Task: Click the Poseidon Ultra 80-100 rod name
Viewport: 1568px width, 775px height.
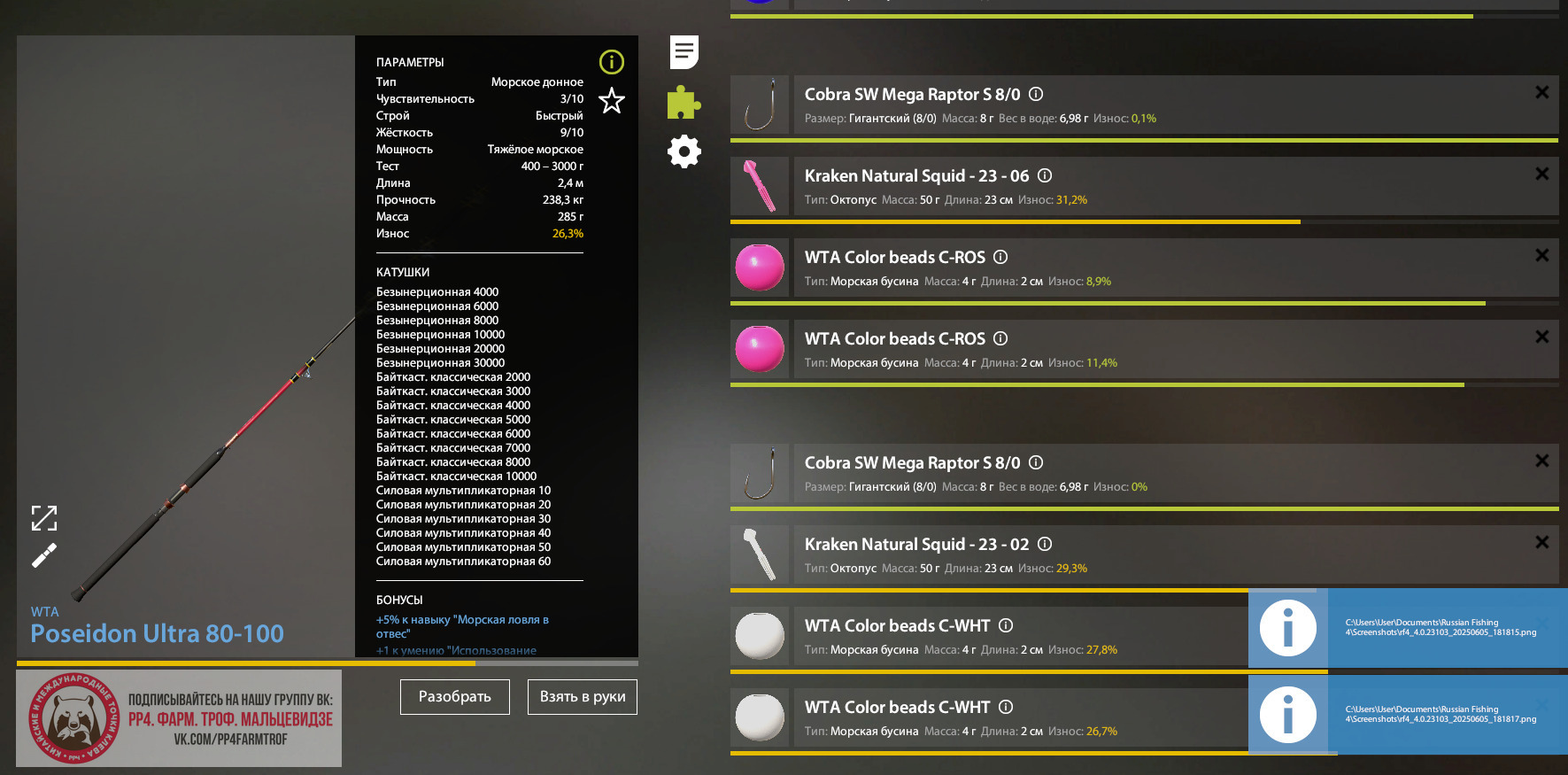Action: point(158,634)
